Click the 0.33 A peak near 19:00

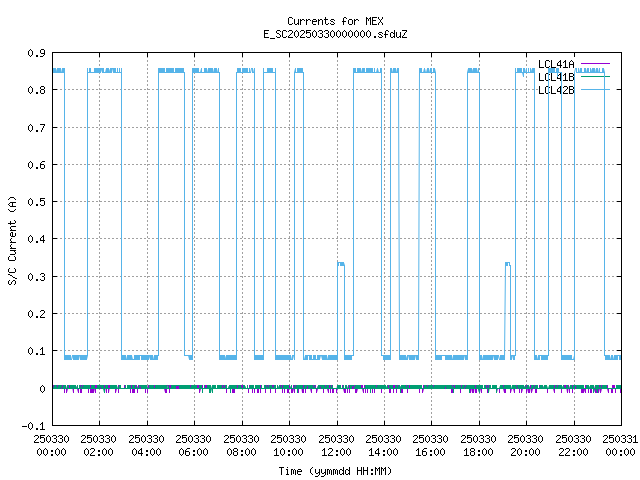click(x=508, y=264)
